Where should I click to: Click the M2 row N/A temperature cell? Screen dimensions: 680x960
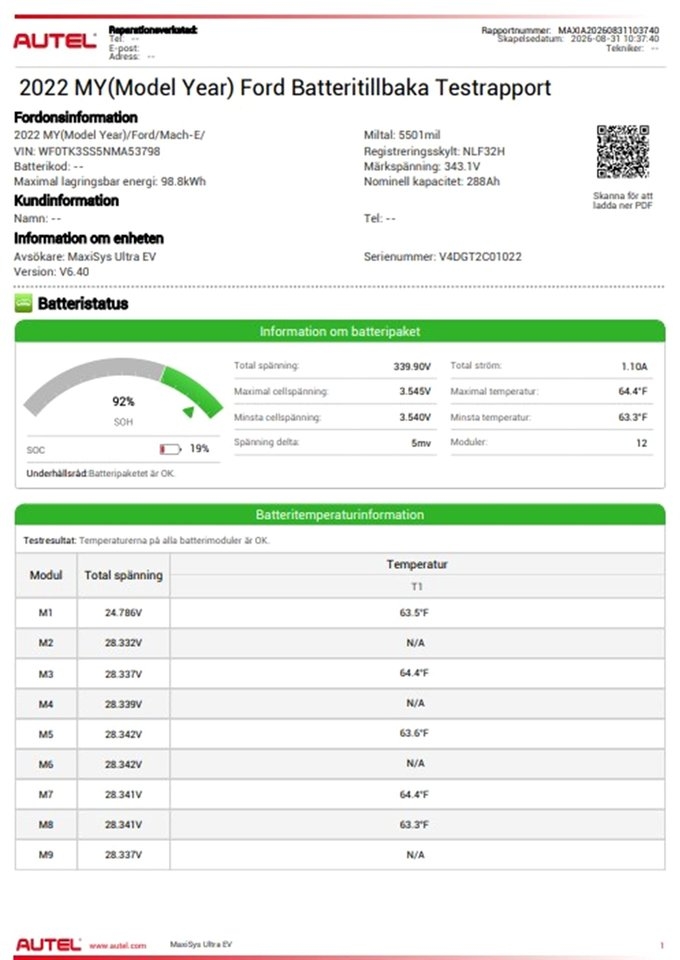tap(416, 643)
